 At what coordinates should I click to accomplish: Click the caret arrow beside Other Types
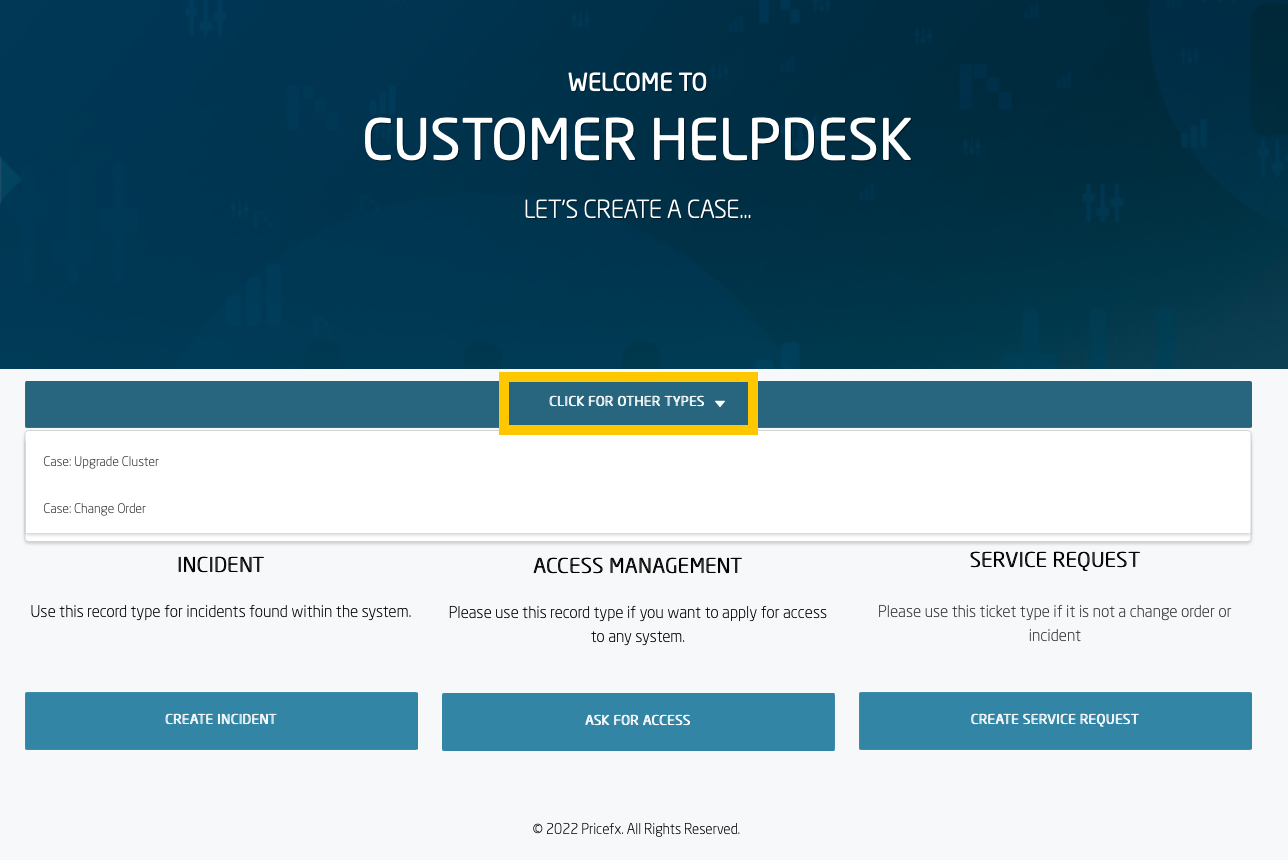pyautogui.click(x=720, y=403)
